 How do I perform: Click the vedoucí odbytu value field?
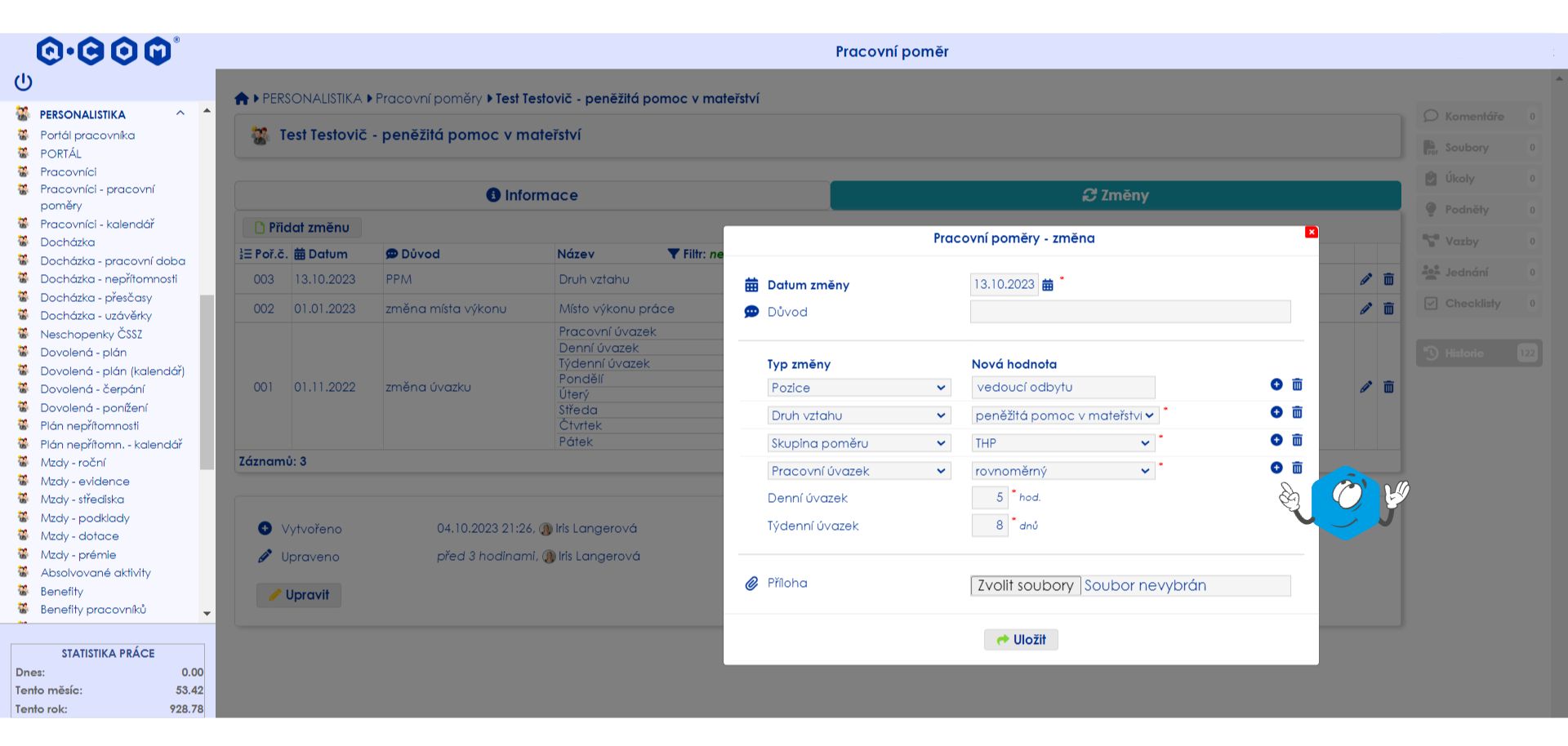point(1063,388)
